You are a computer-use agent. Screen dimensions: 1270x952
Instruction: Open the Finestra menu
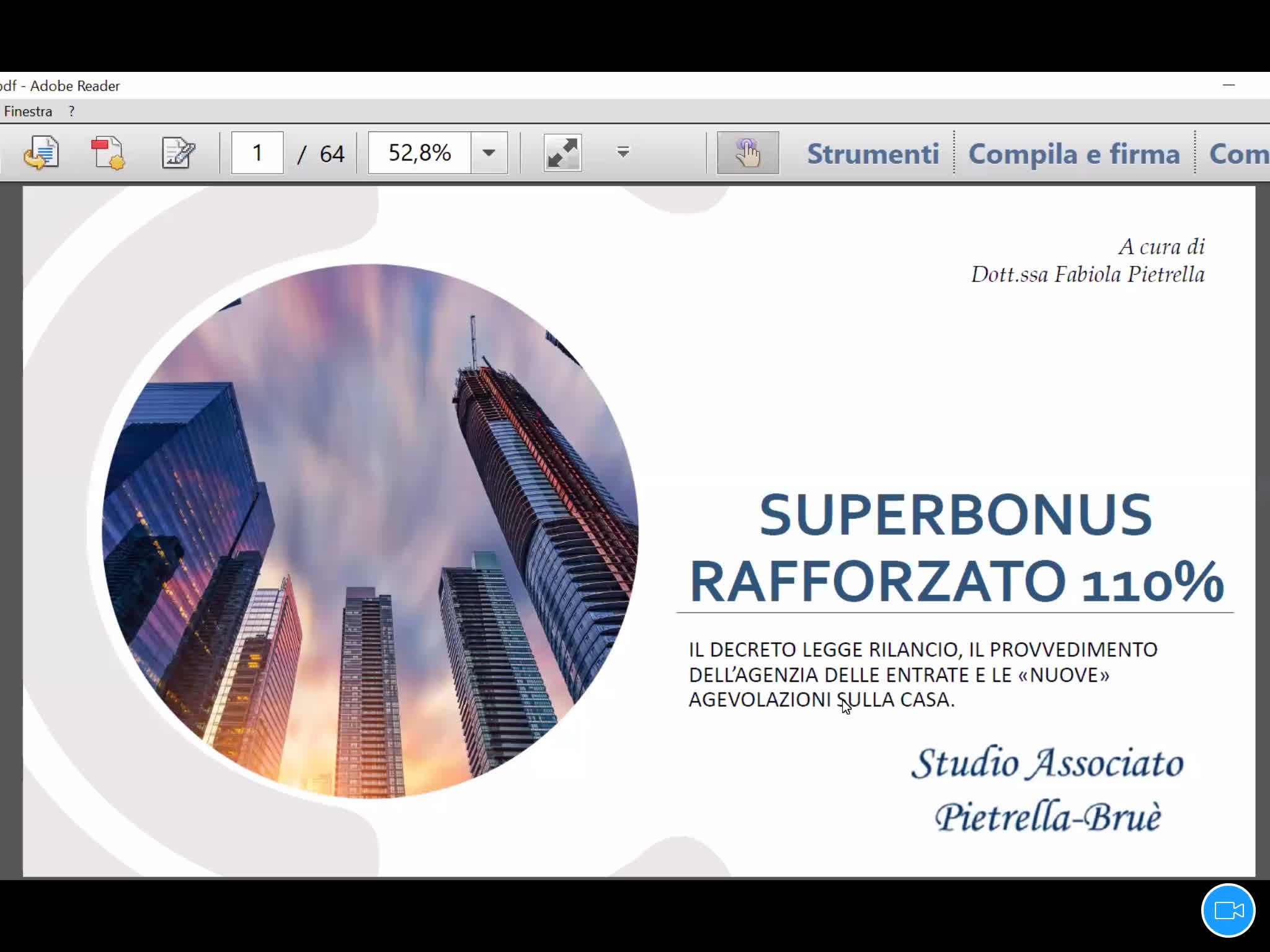(x=28, y=112)
